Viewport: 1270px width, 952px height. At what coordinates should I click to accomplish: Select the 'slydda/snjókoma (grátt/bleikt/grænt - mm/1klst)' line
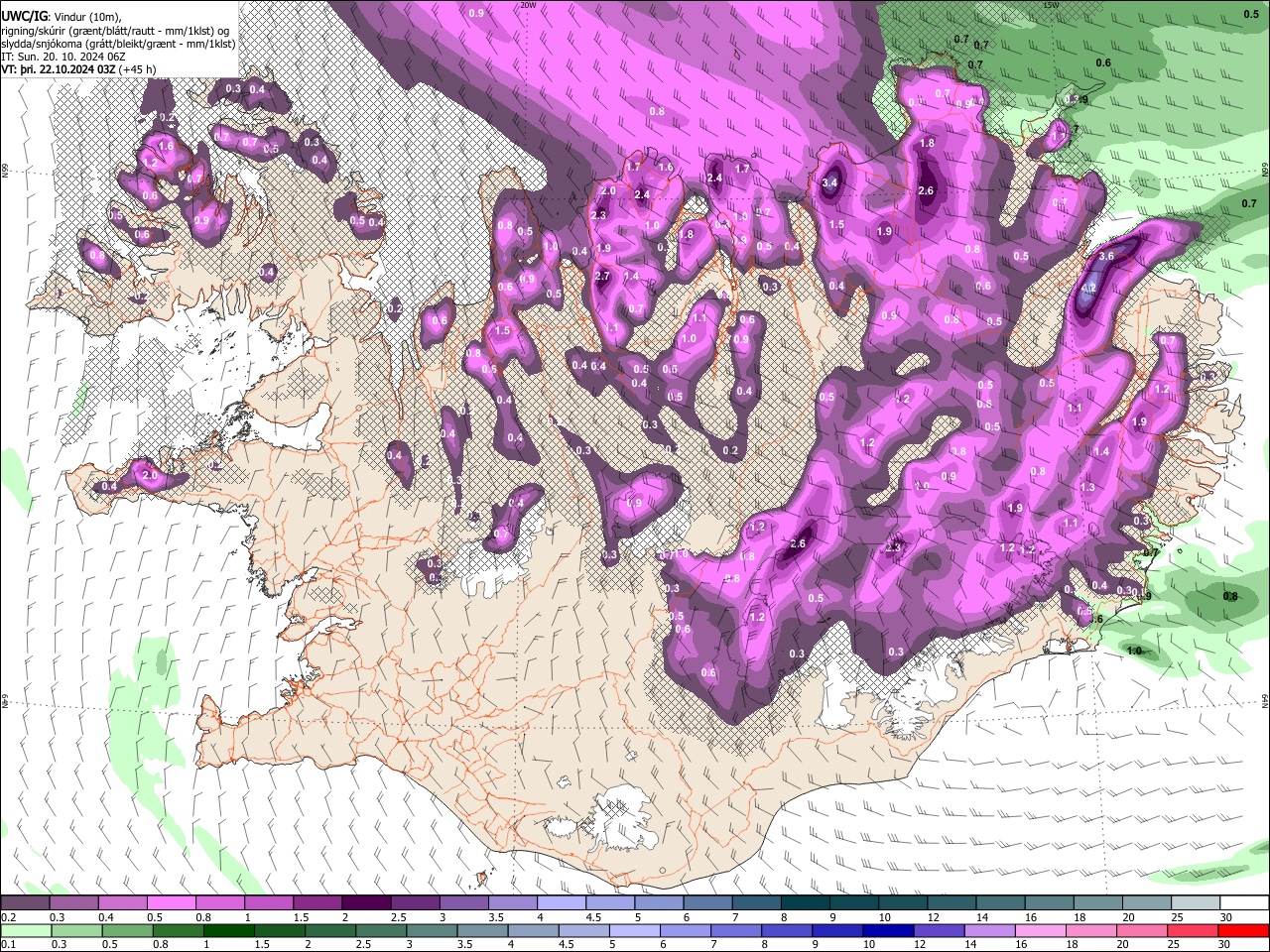coord(118,45)
